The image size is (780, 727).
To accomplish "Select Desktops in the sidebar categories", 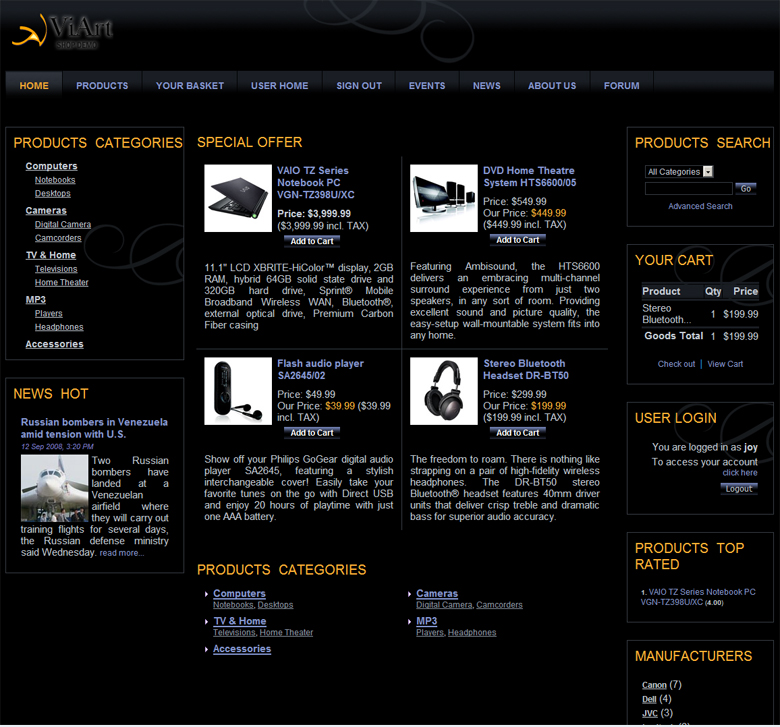I will (52, 193).
